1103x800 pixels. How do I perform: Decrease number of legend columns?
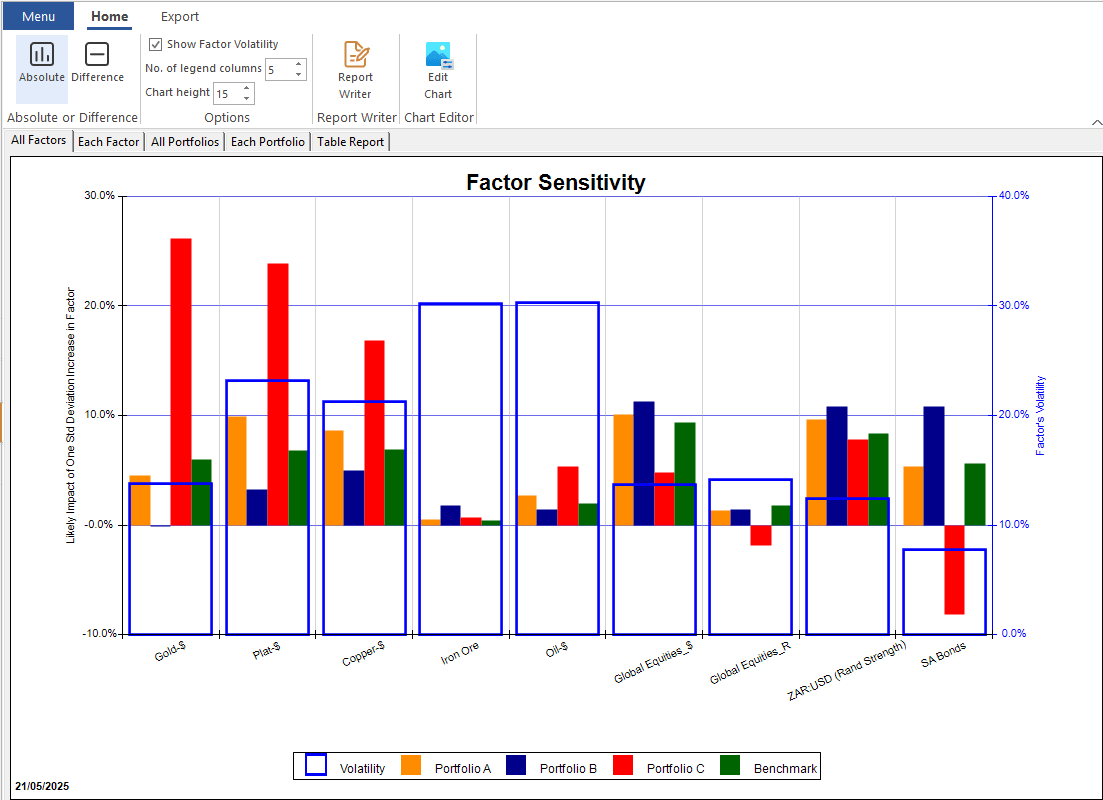(299, 75)
